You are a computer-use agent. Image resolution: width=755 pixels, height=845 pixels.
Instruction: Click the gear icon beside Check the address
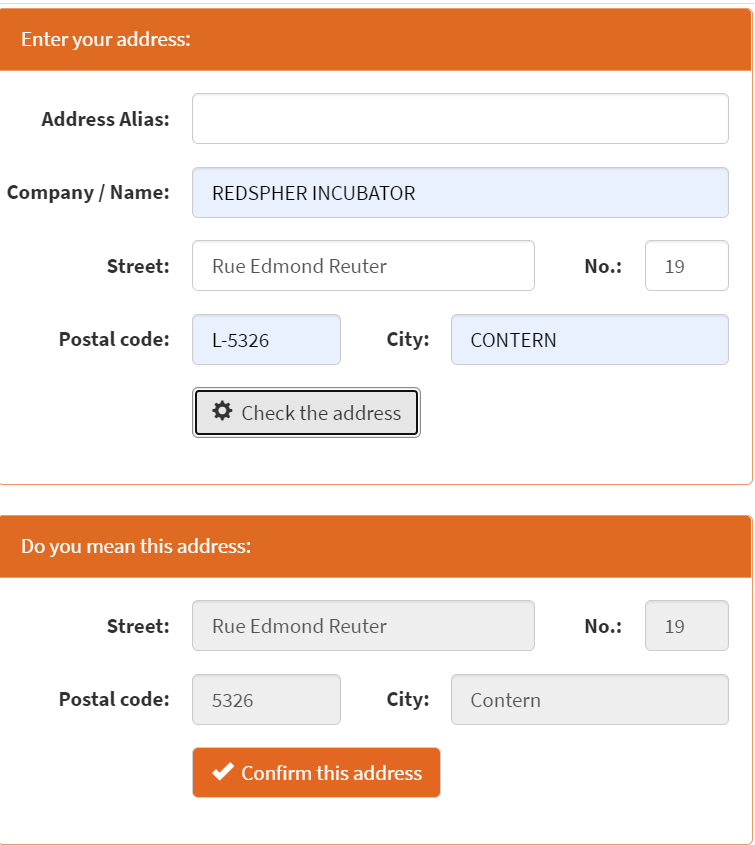point(221,411)
